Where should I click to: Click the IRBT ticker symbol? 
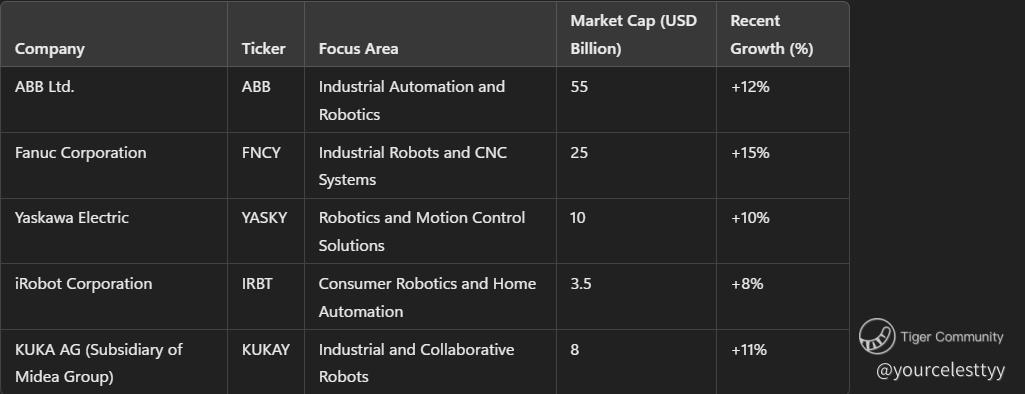click(x=257, y=284)
